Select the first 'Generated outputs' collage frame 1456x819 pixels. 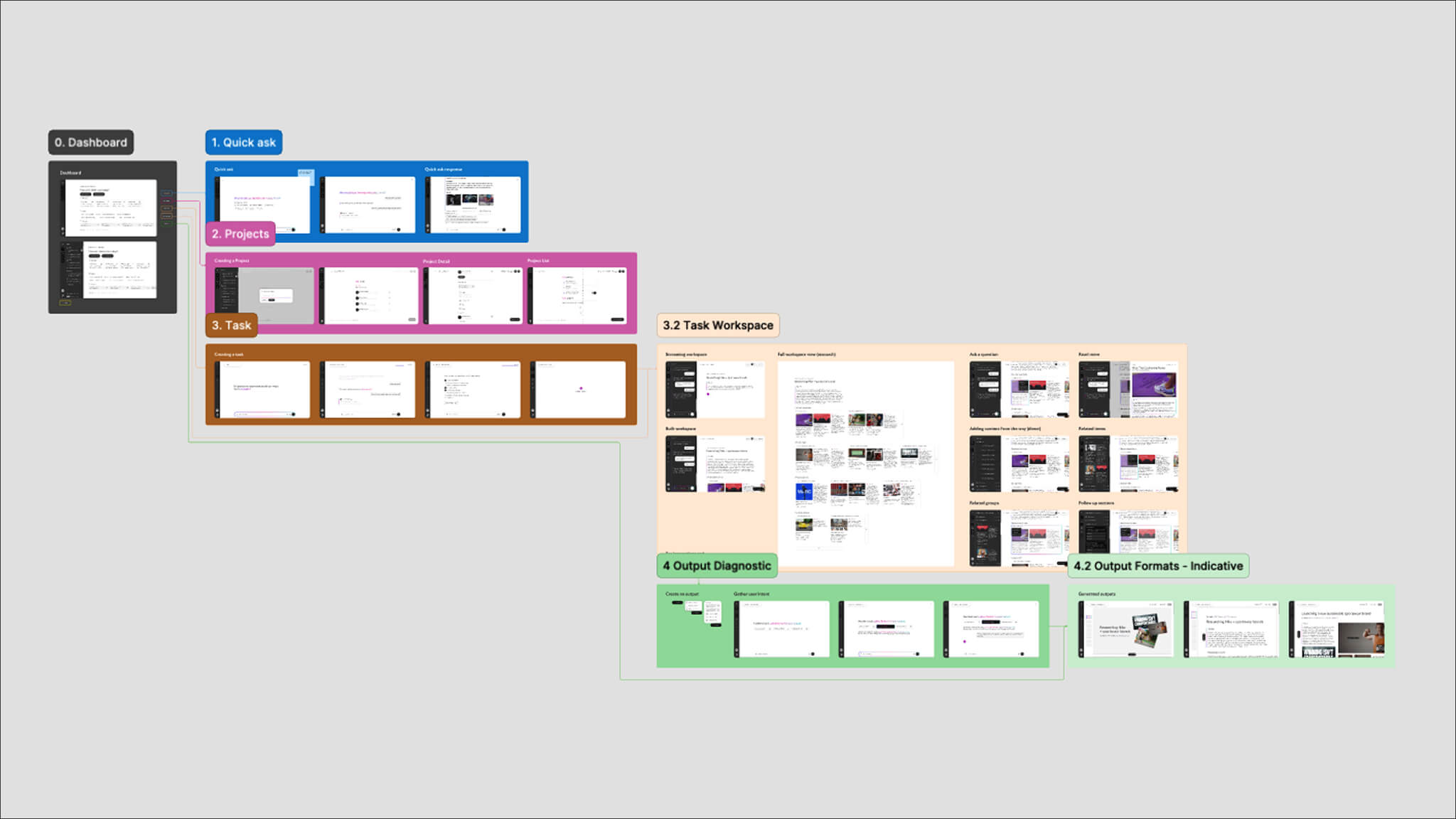tap(1125, 629)
